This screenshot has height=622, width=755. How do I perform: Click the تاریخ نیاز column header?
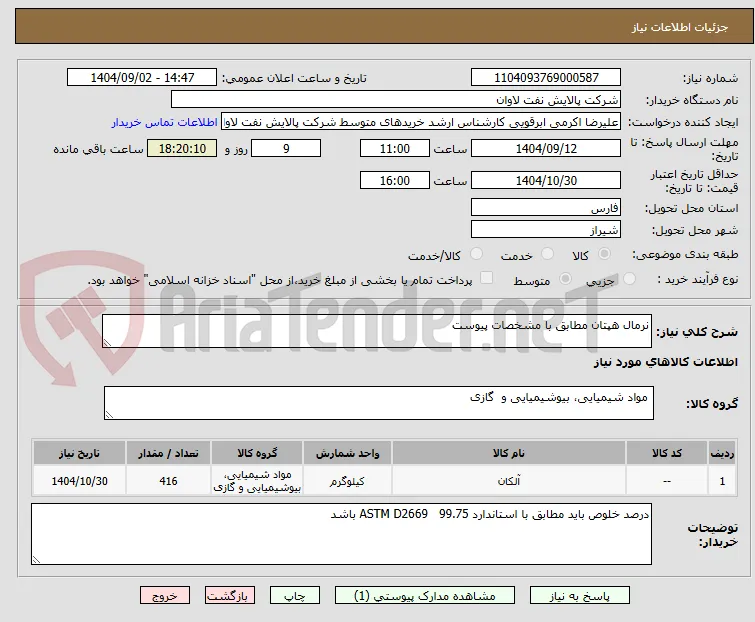(x=79, y=454)
